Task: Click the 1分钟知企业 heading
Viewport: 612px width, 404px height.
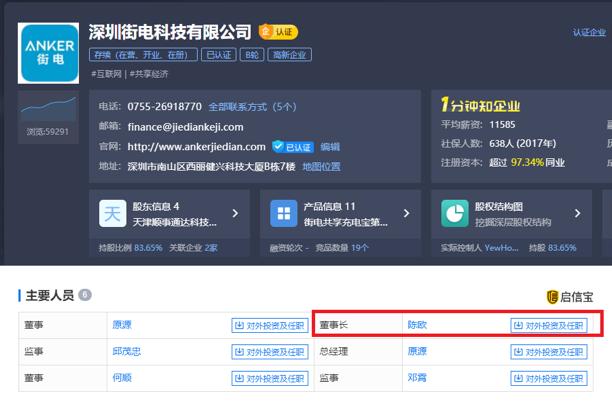Action: (480, 105)
